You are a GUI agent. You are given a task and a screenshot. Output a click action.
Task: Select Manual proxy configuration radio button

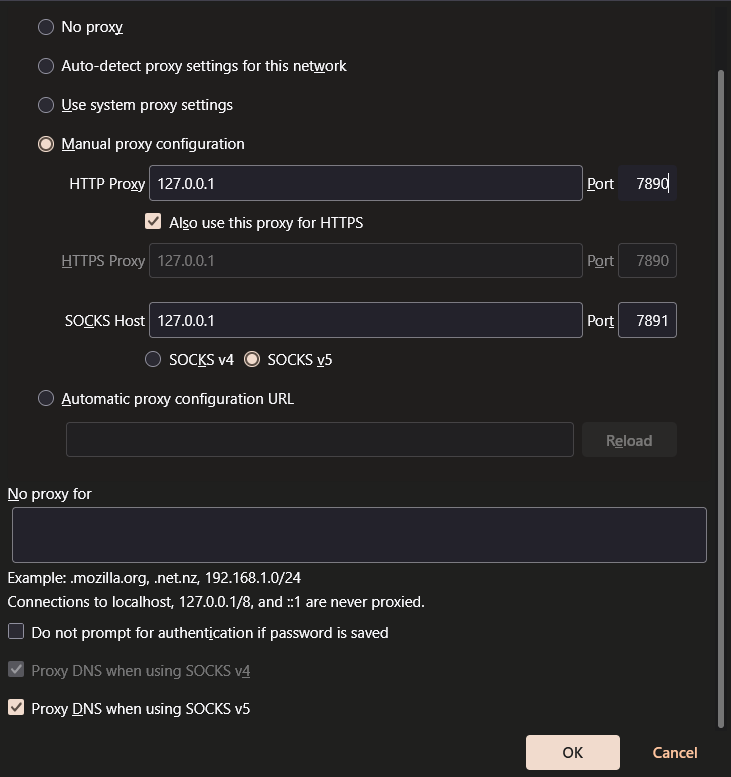pos(46,144)
